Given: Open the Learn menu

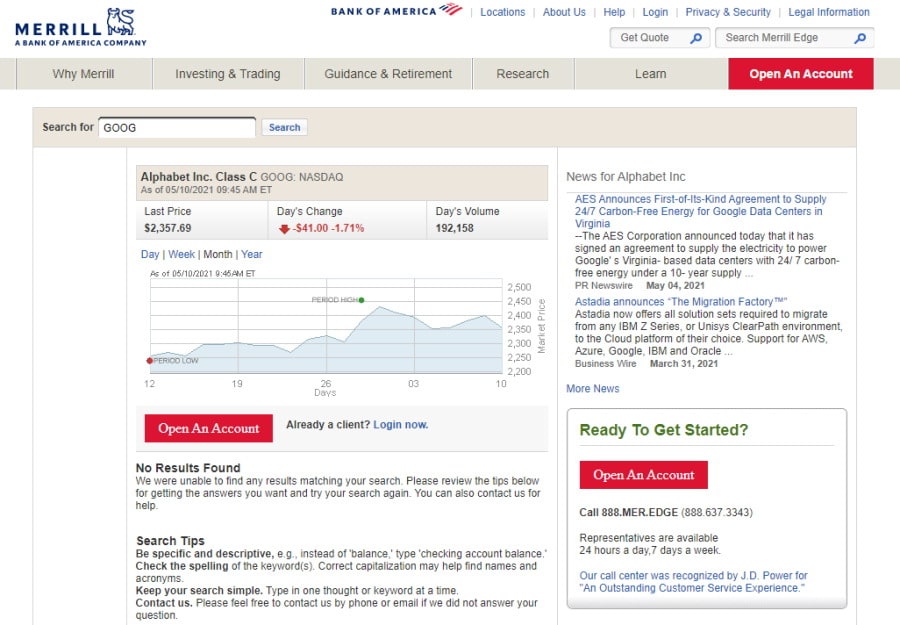Looking at the screenshot, I should pos(651,74).
